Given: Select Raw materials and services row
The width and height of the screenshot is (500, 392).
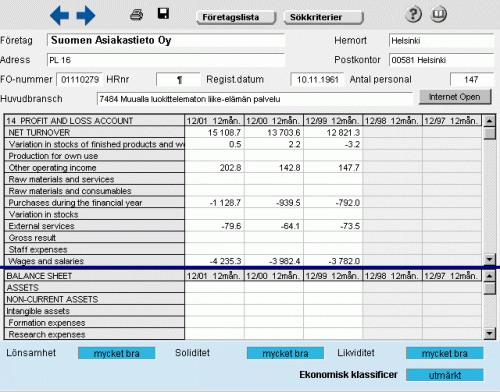Looking at the screenshot, I should (94, 179).
